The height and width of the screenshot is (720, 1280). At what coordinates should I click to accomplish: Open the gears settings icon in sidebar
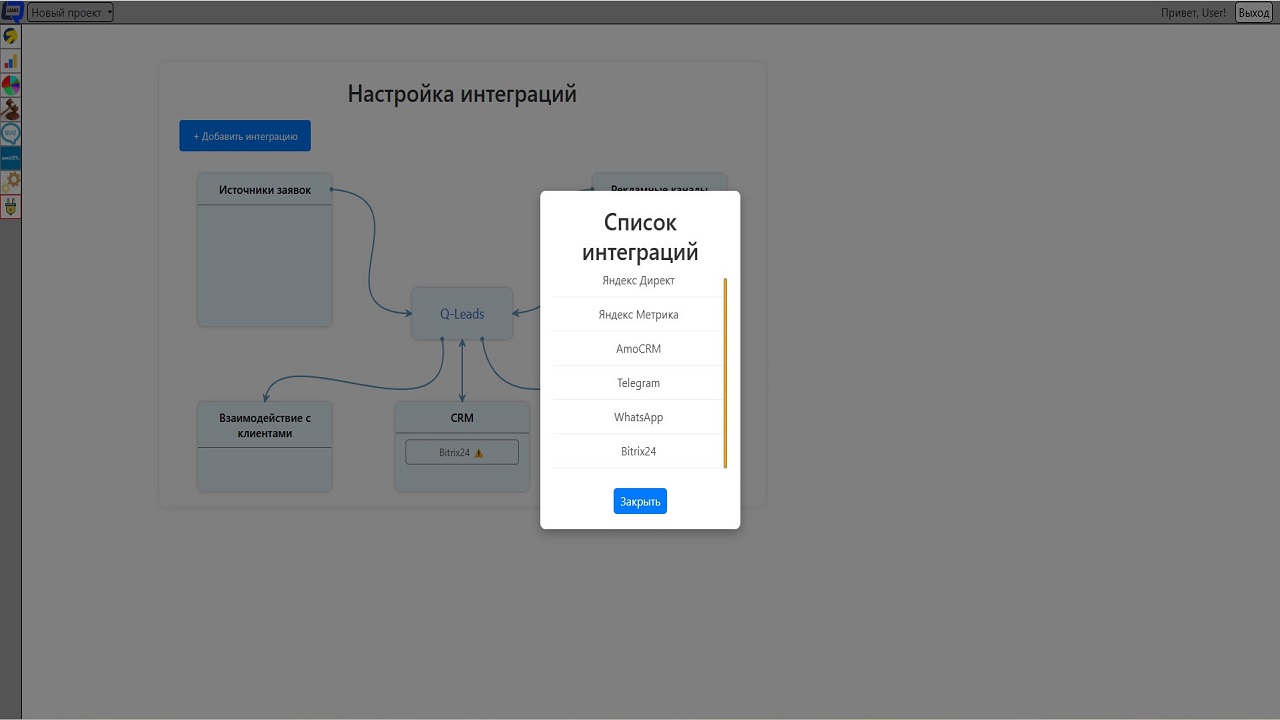point(11,182)
